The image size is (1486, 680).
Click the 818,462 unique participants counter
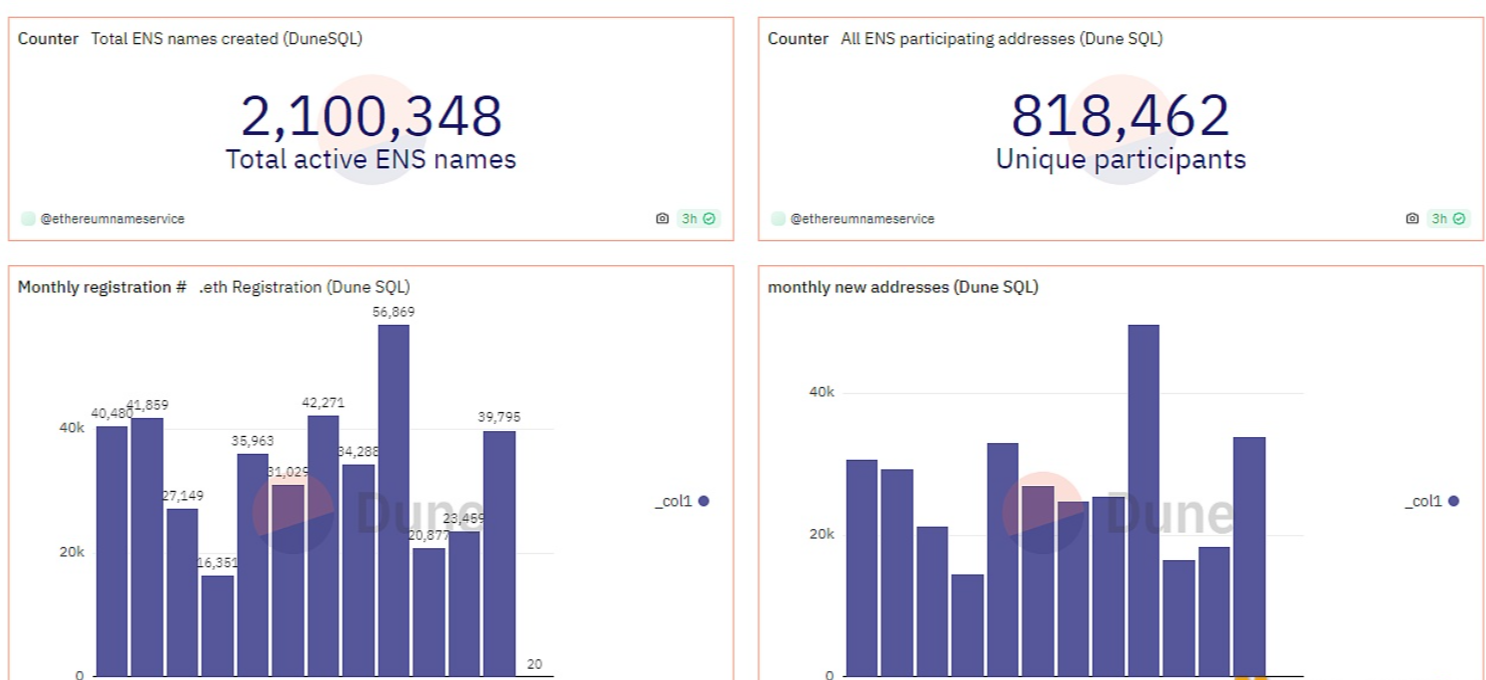tap(1120, 116)
